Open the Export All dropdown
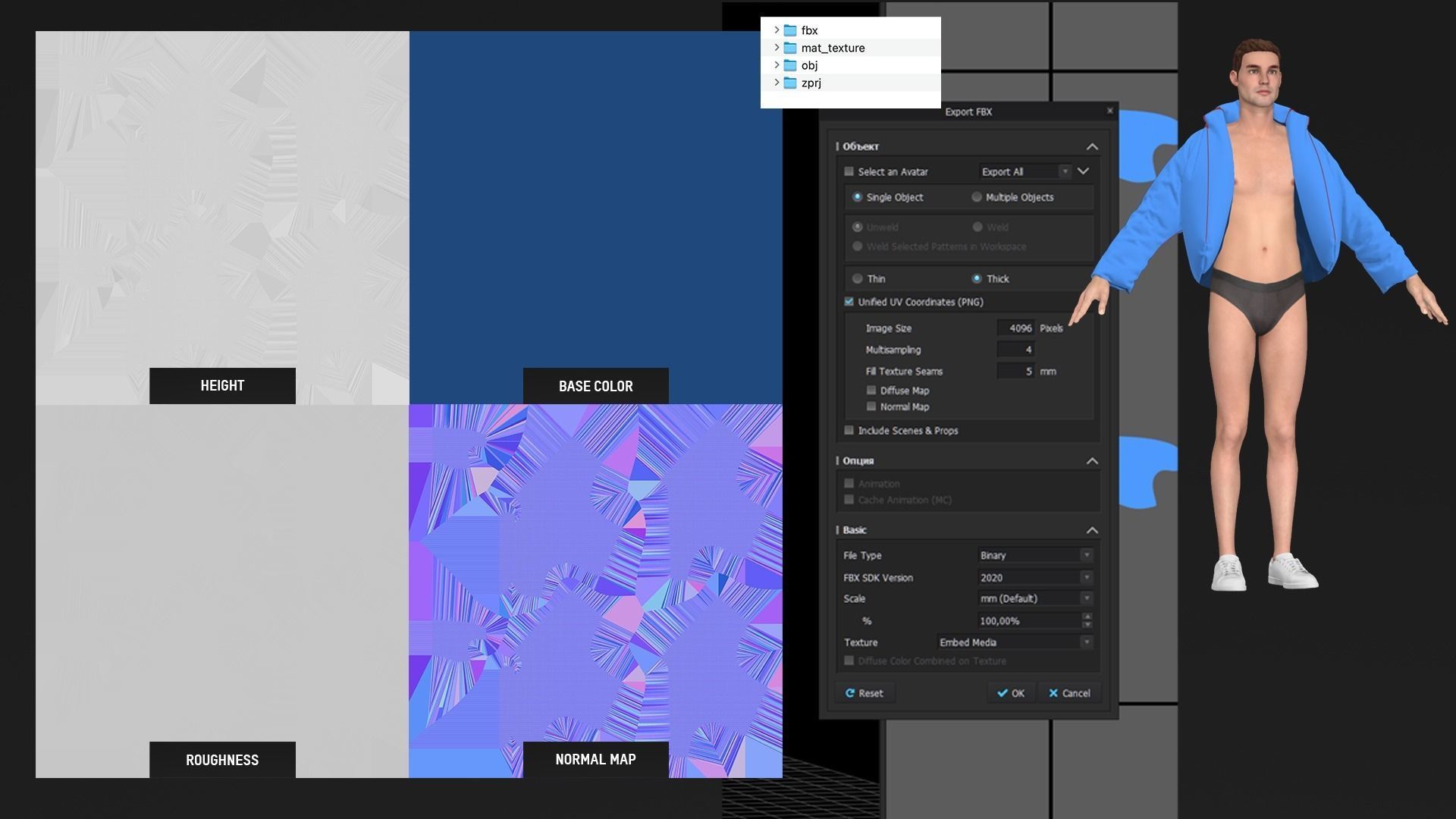 tap(1025, 172)
